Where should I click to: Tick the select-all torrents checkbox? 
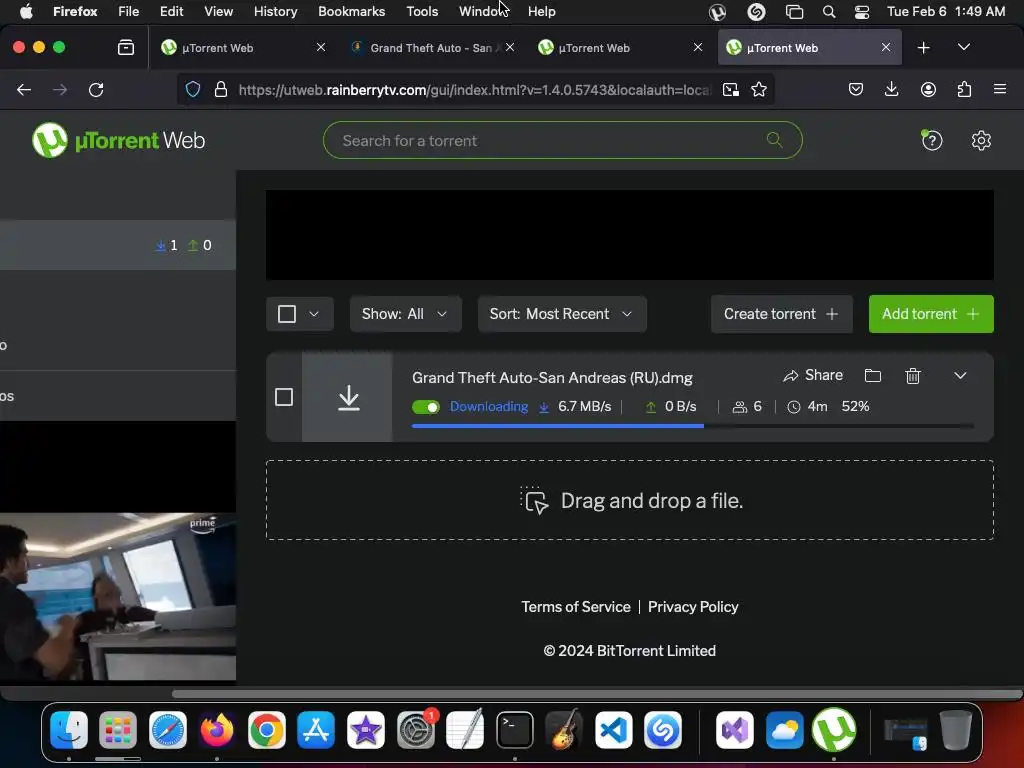(x=287, y=314)
